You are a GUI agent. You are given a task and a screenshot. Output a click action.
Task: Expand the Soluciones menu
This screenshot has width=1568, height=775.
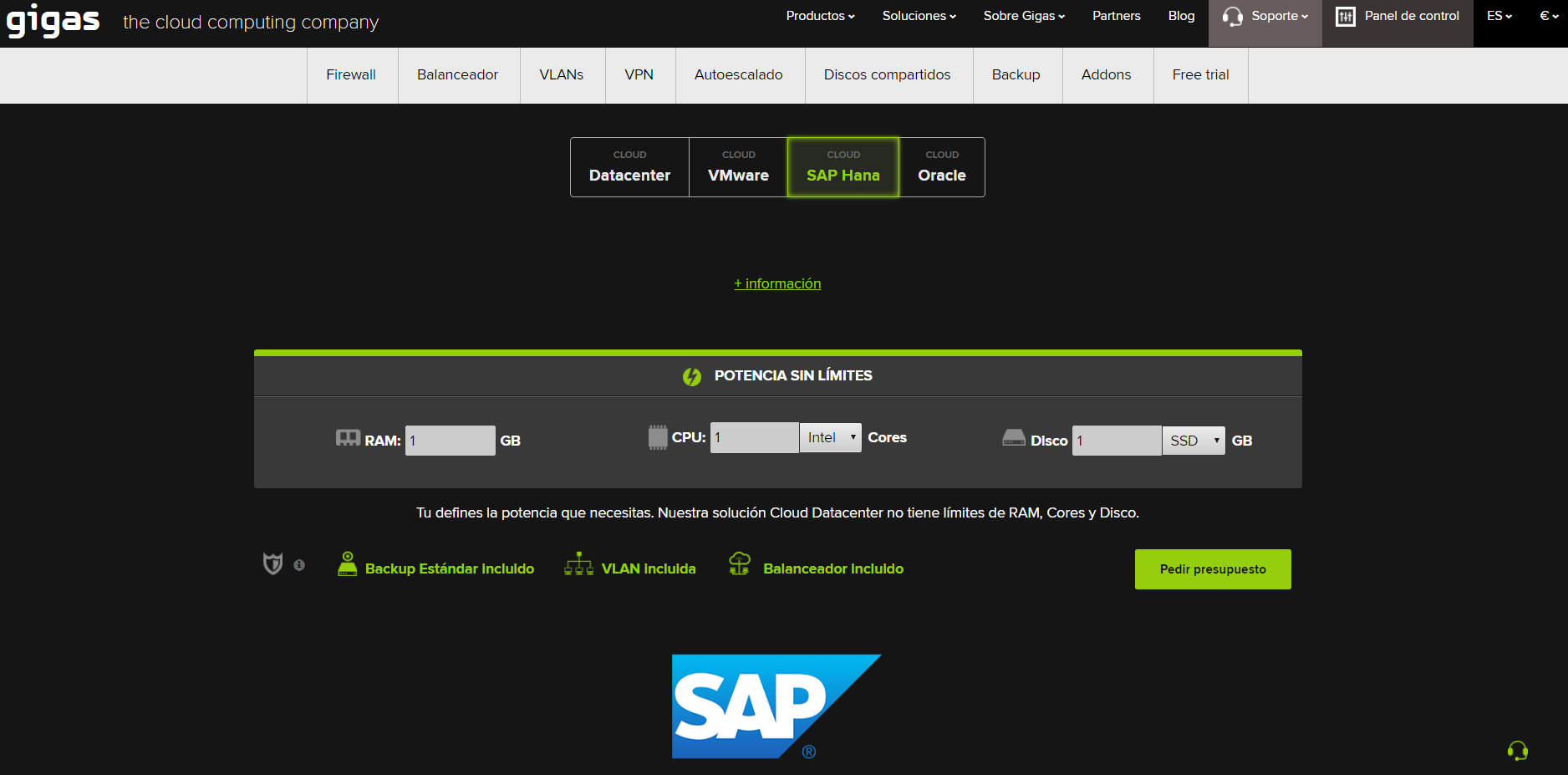(x=919, y=16)
